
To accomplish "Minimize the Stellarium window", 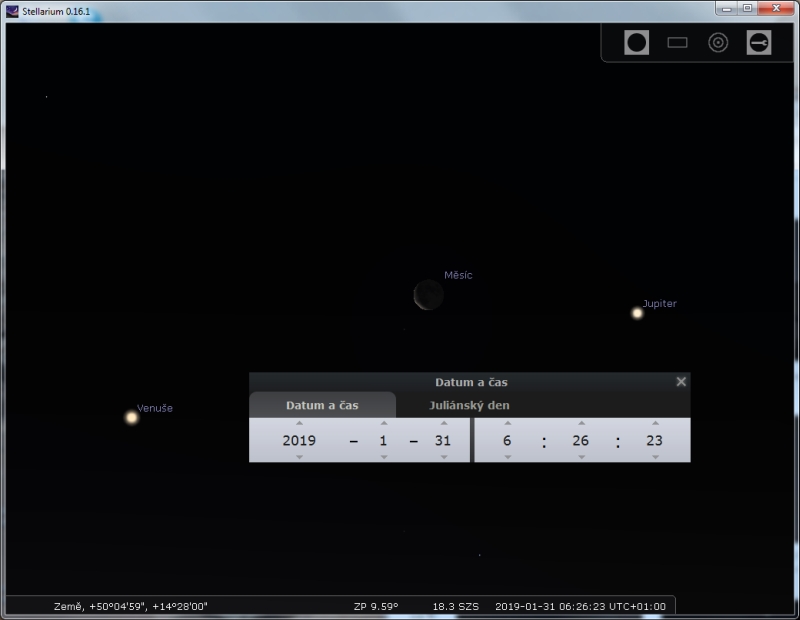I will pyautogui.click(x=727, y=9).
